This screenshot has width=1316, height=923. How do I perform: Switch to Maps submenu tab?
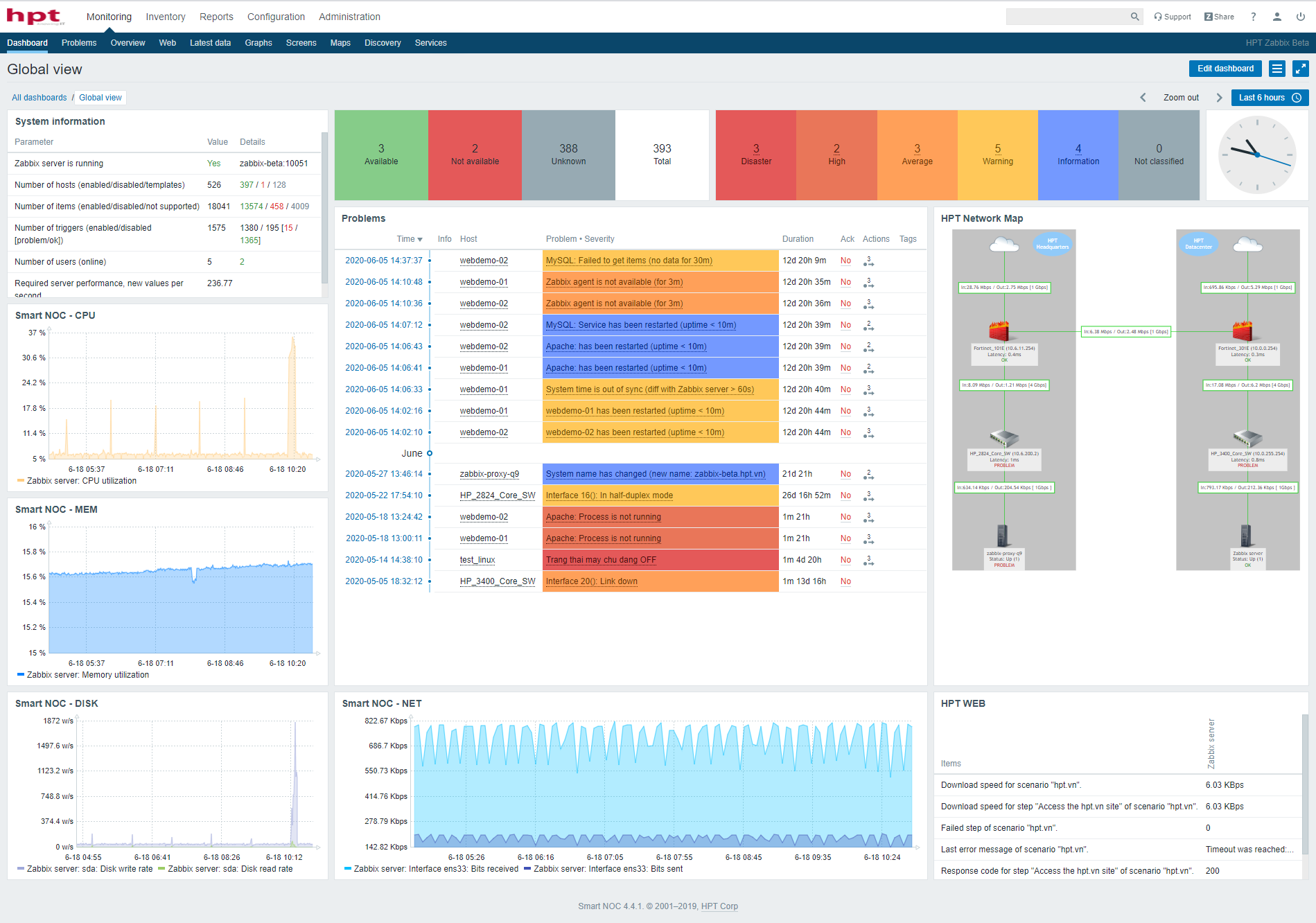(340, 43)
